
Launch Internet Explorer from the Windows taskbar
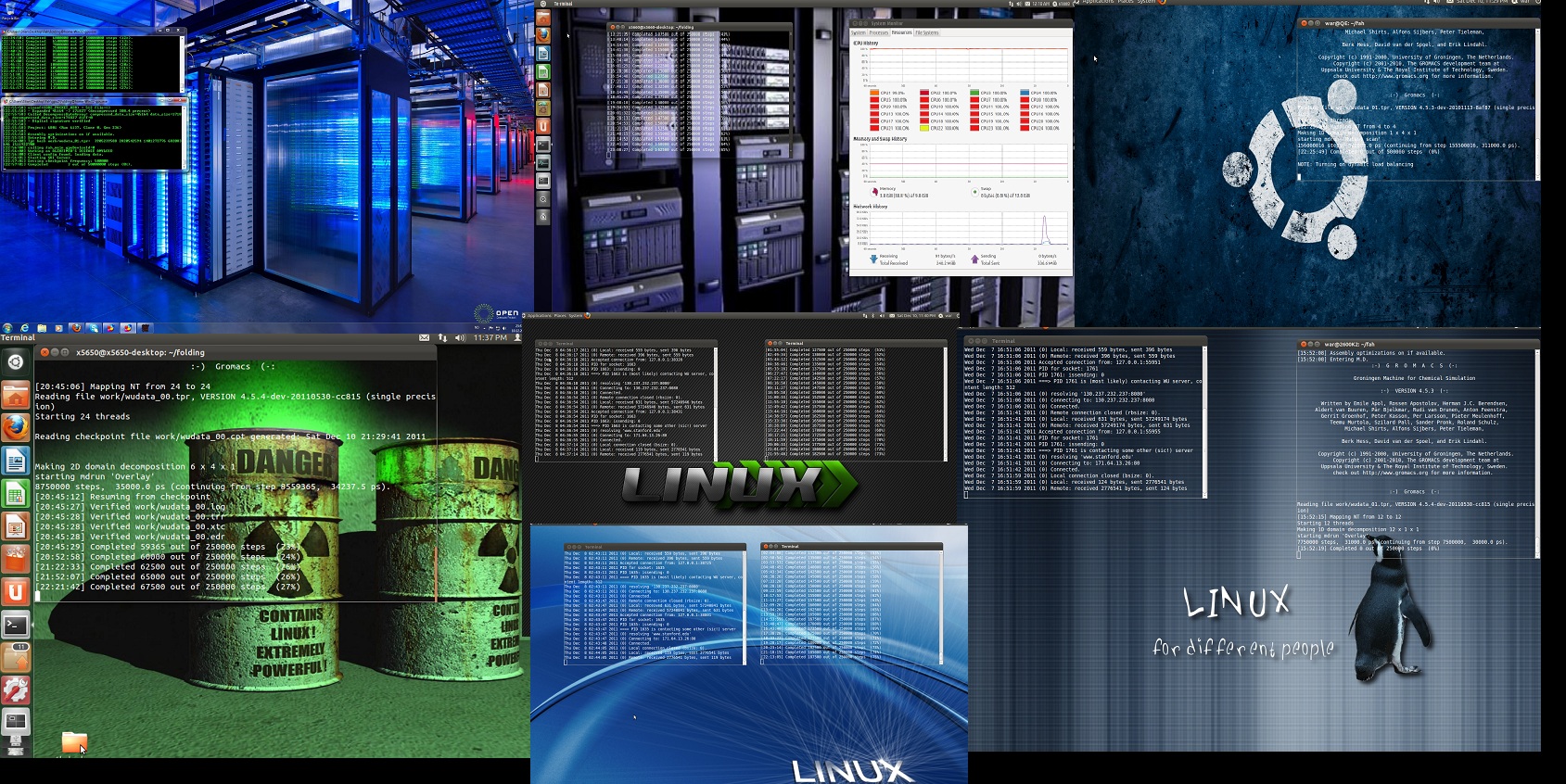pyautogui.click(x=25, y=328)
